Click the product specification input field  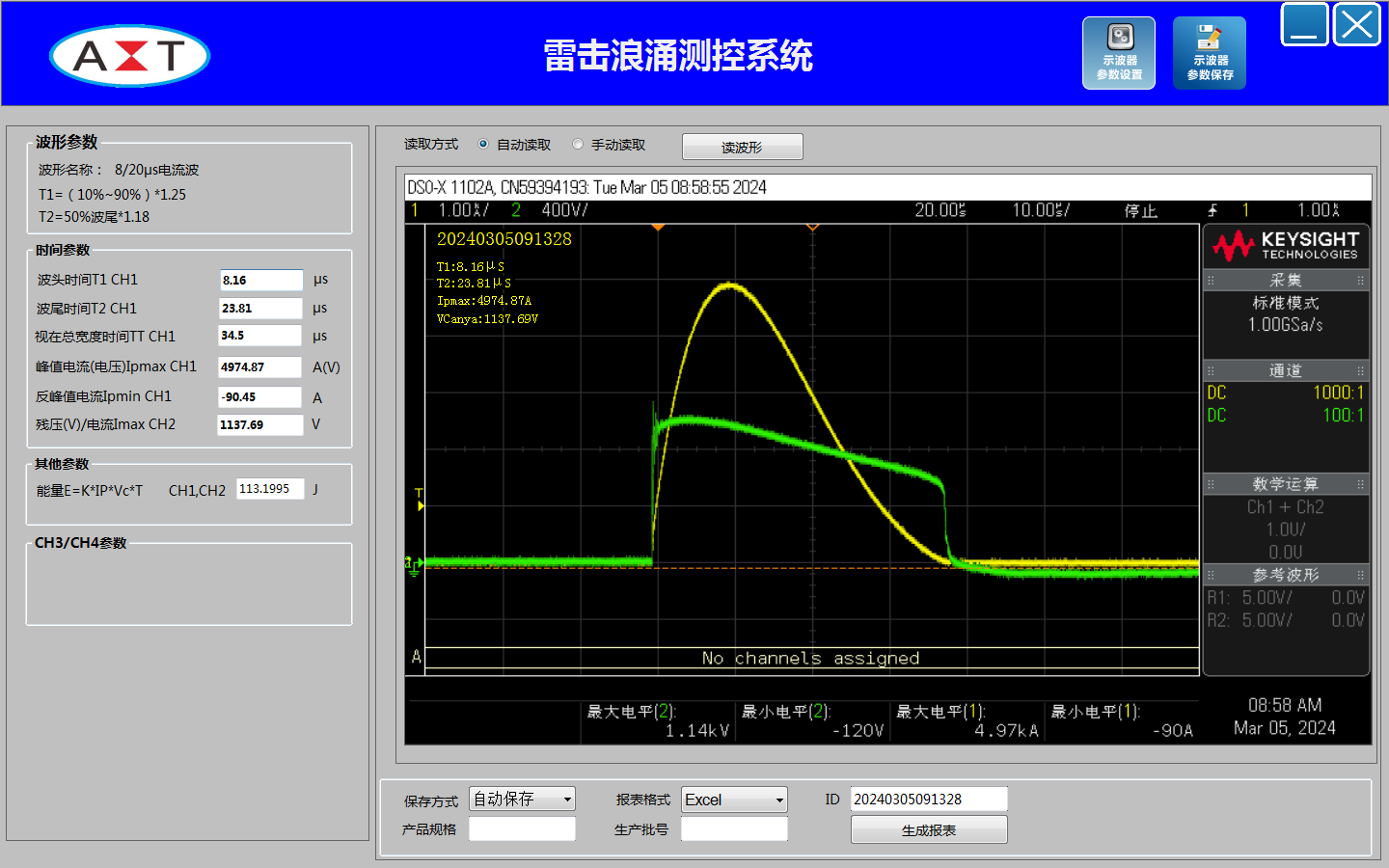(x=522, y=829)
